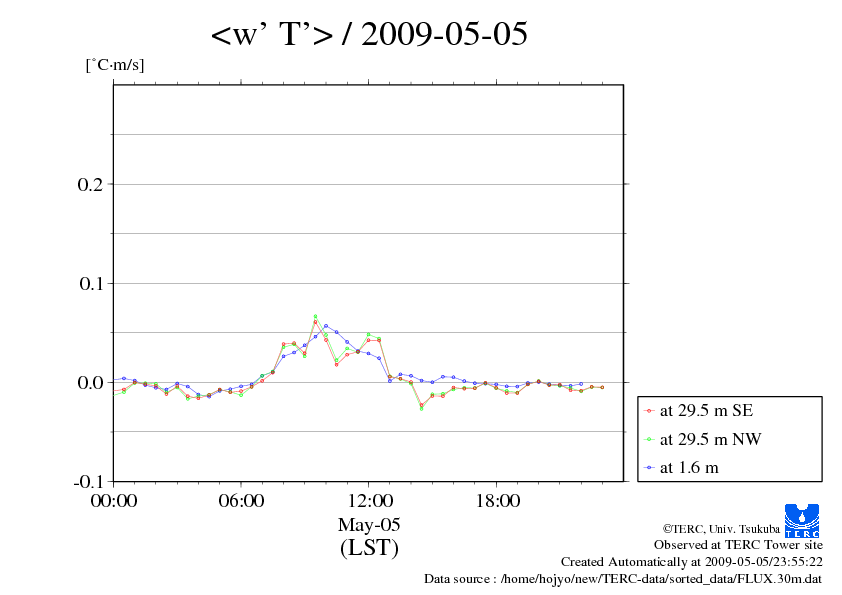Click y-axis label '0.0'
The image size is (842, 595).
tap(90, 382)
